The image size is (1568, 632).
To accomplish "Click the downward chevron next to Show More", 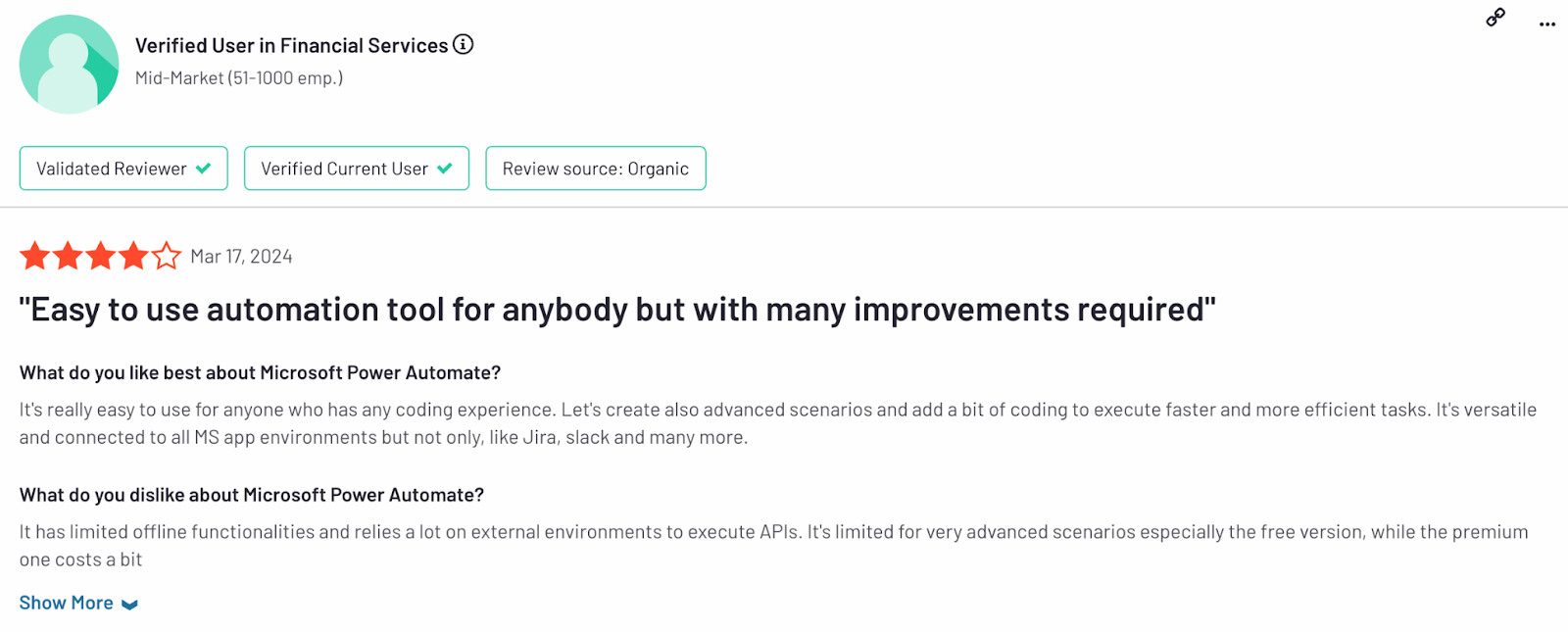I will click(130, 604).
